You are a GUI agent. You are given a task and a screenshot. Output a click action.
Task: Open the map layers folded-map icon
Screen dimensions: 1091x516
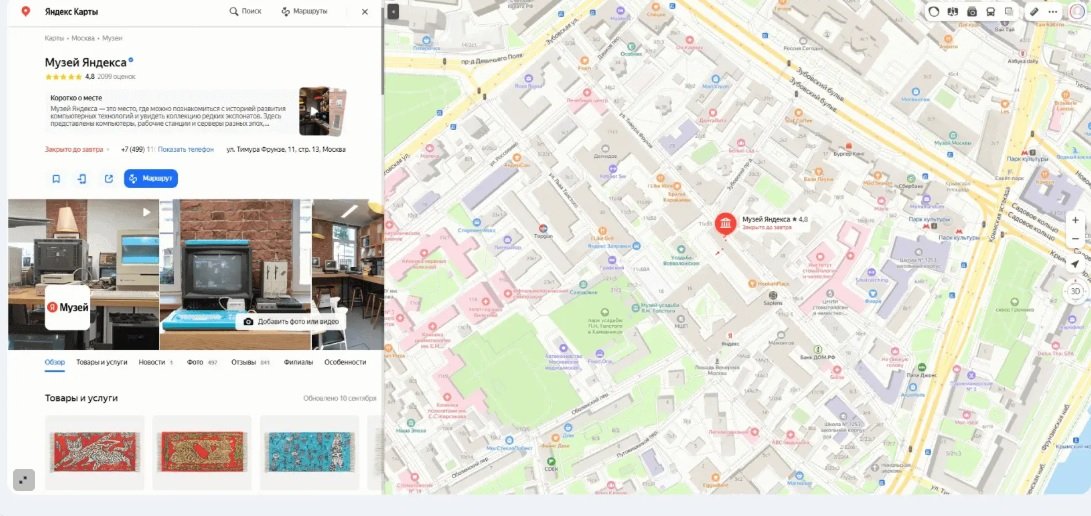953,12
